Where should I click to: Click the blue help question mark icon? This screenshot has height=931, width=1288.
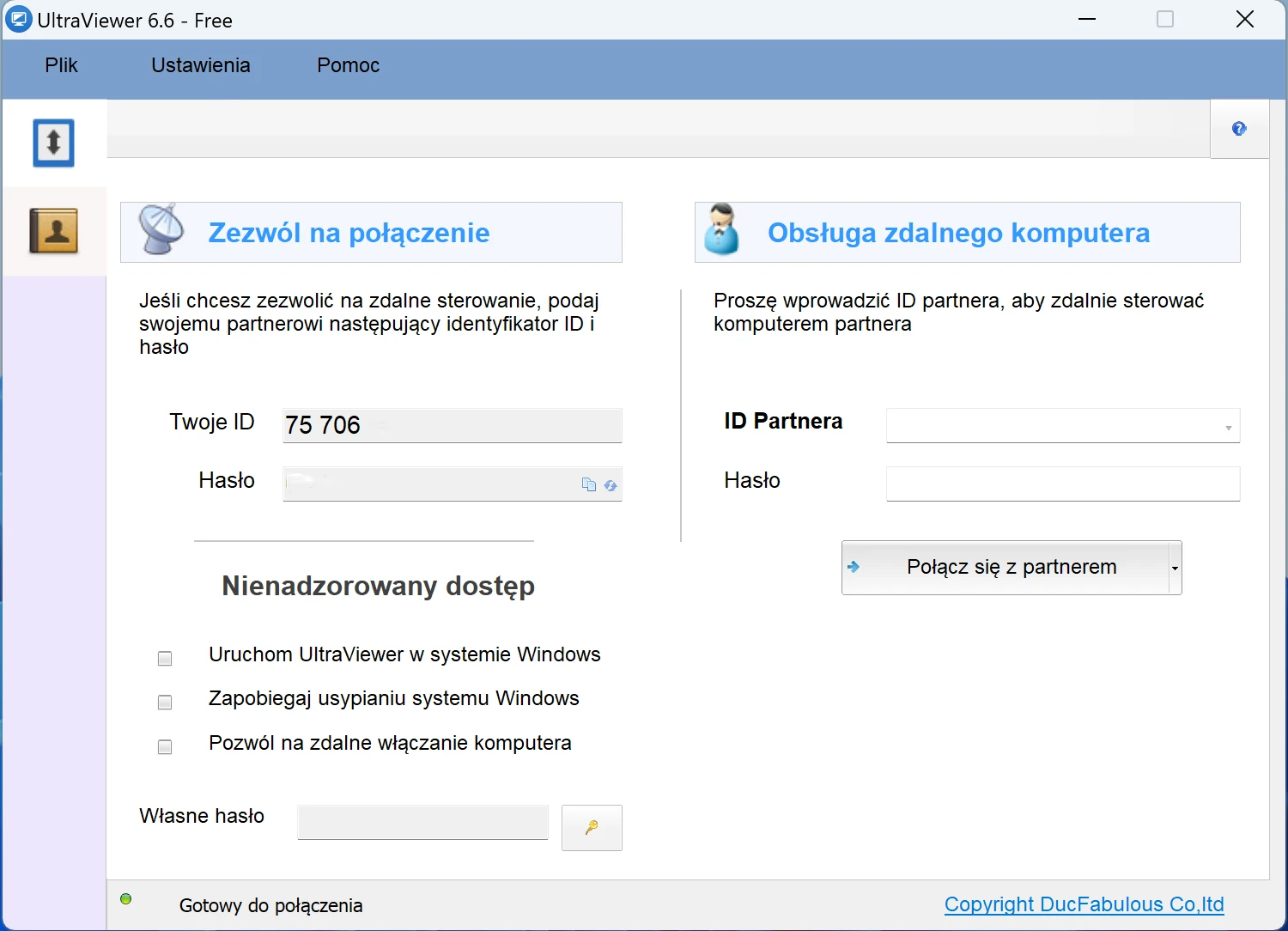pyautogui.click(x=1239, y=129)
